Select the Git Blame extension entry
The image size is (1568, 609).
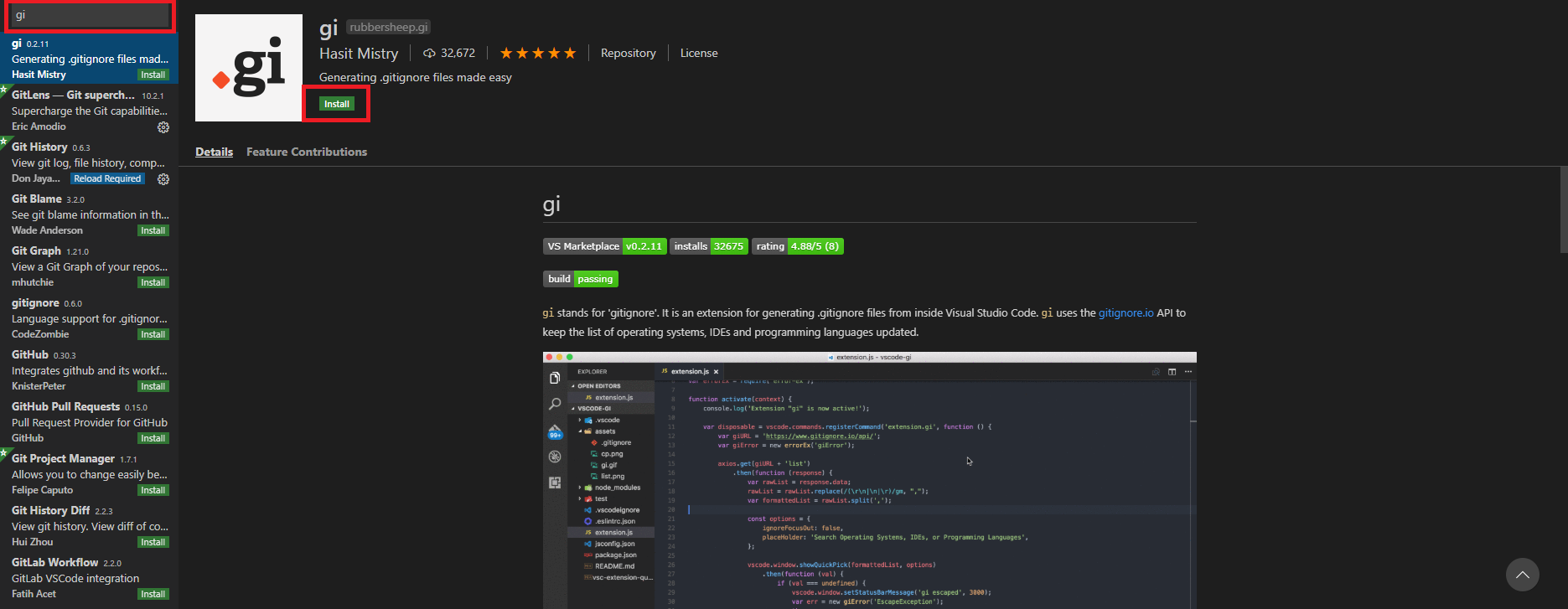[89, 214]
